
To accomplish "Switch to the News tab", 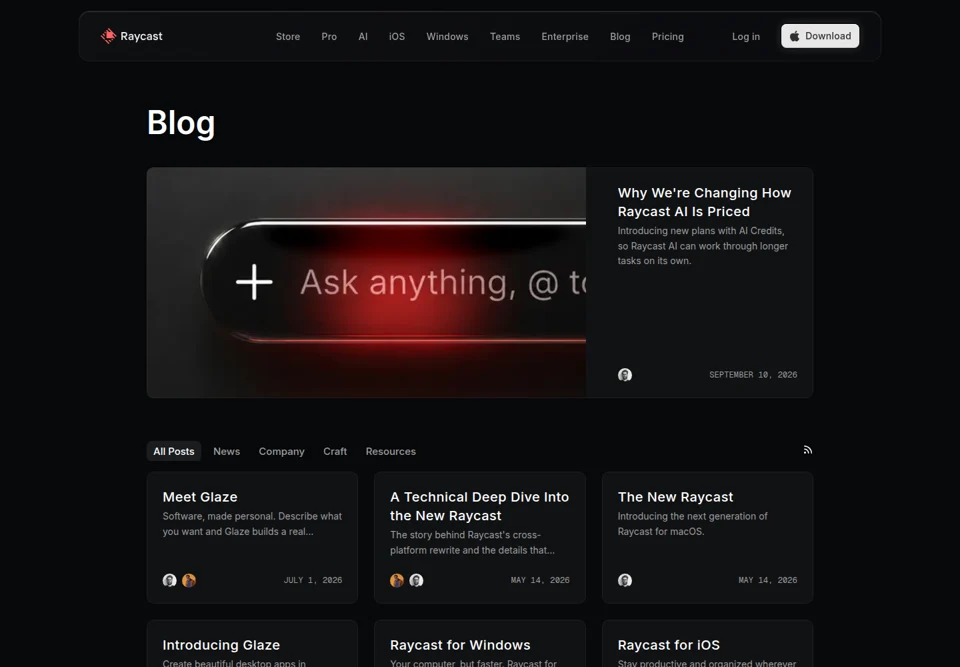I will pyautogui.click(x=227, y=451).
